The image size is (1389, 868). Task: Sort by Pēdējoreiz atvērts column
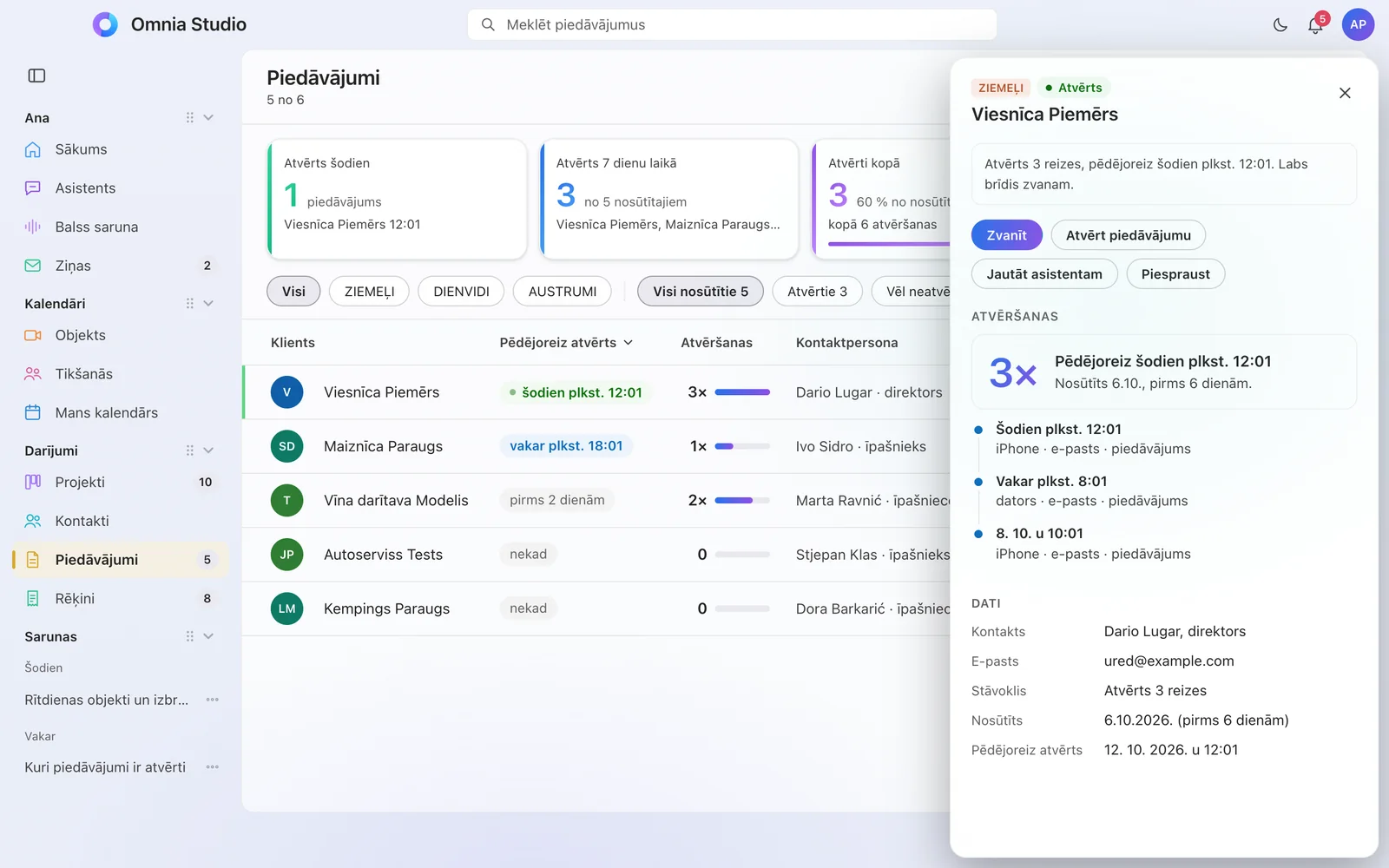pos(566,343)
